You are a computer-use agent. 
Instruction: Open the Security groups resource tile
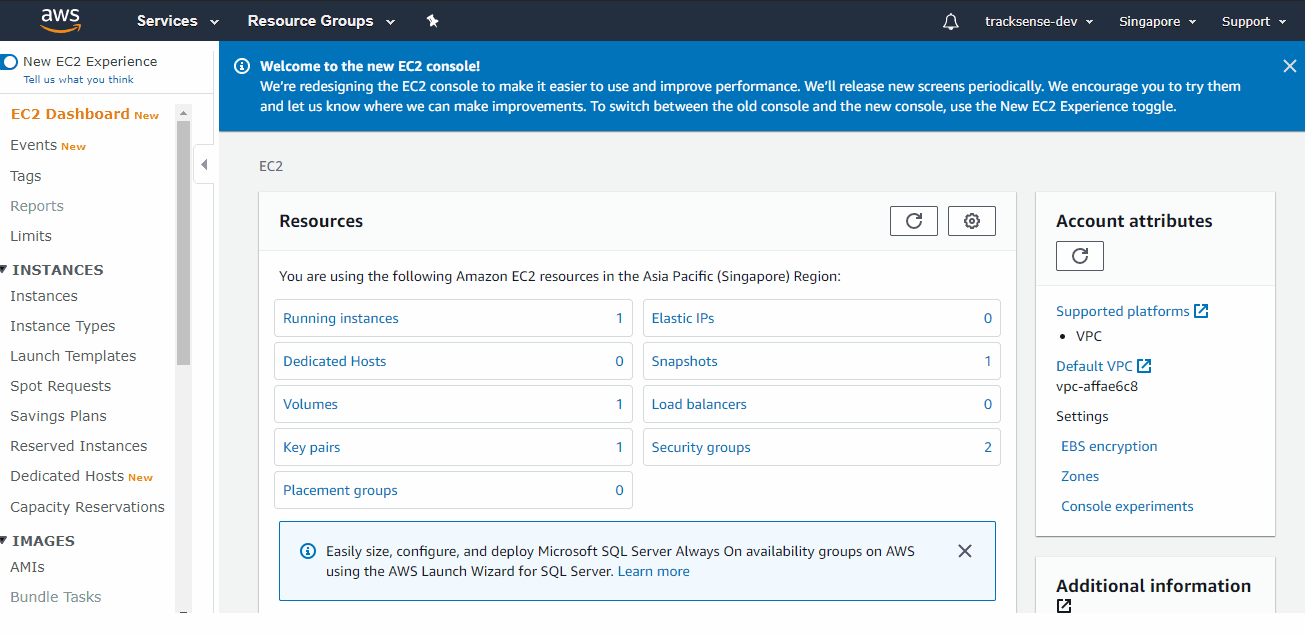pyautogui.click(x=822, y=447)
